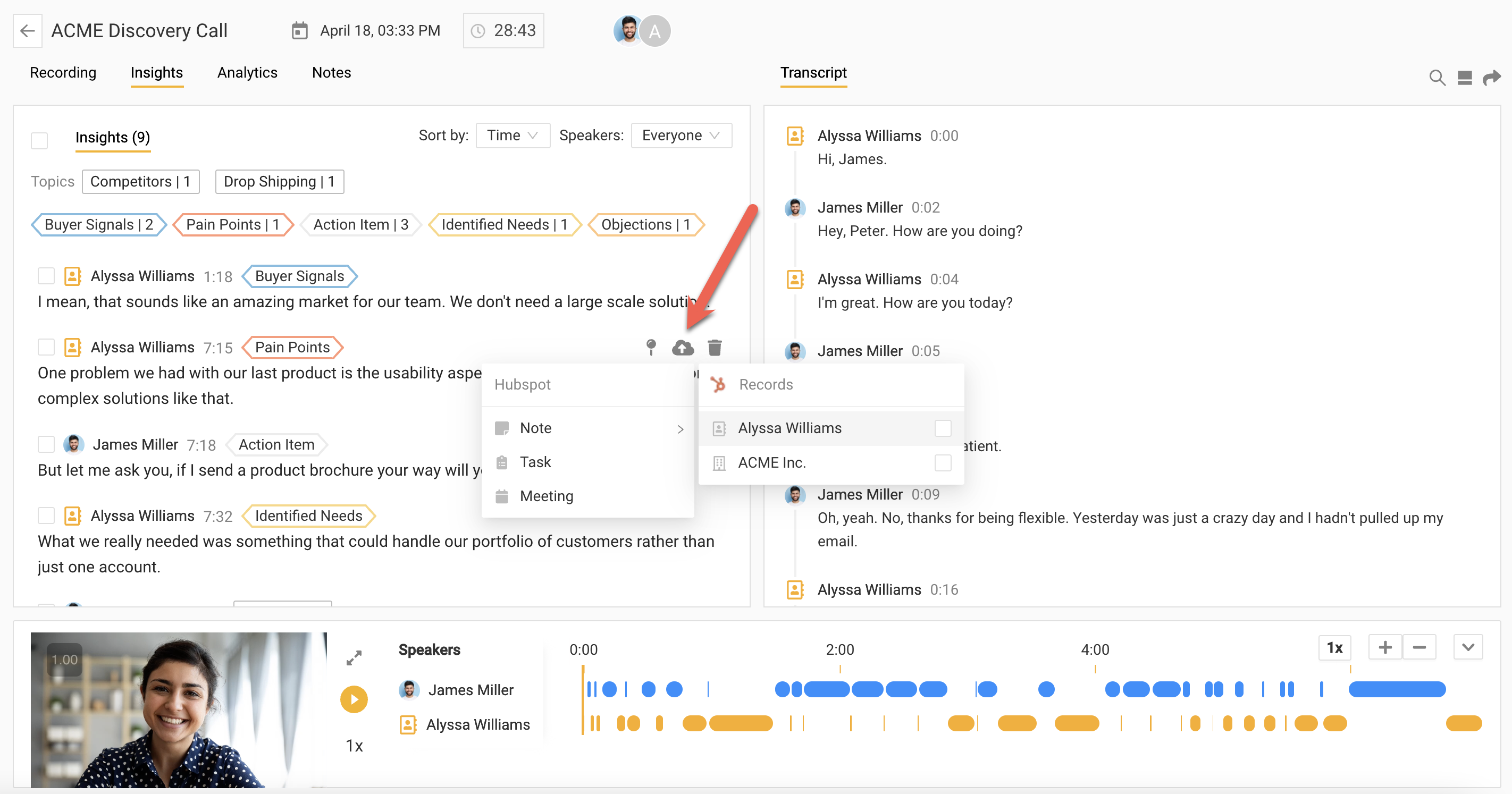Check the ACME Inc. record checkbox

[x=942, y=463]
